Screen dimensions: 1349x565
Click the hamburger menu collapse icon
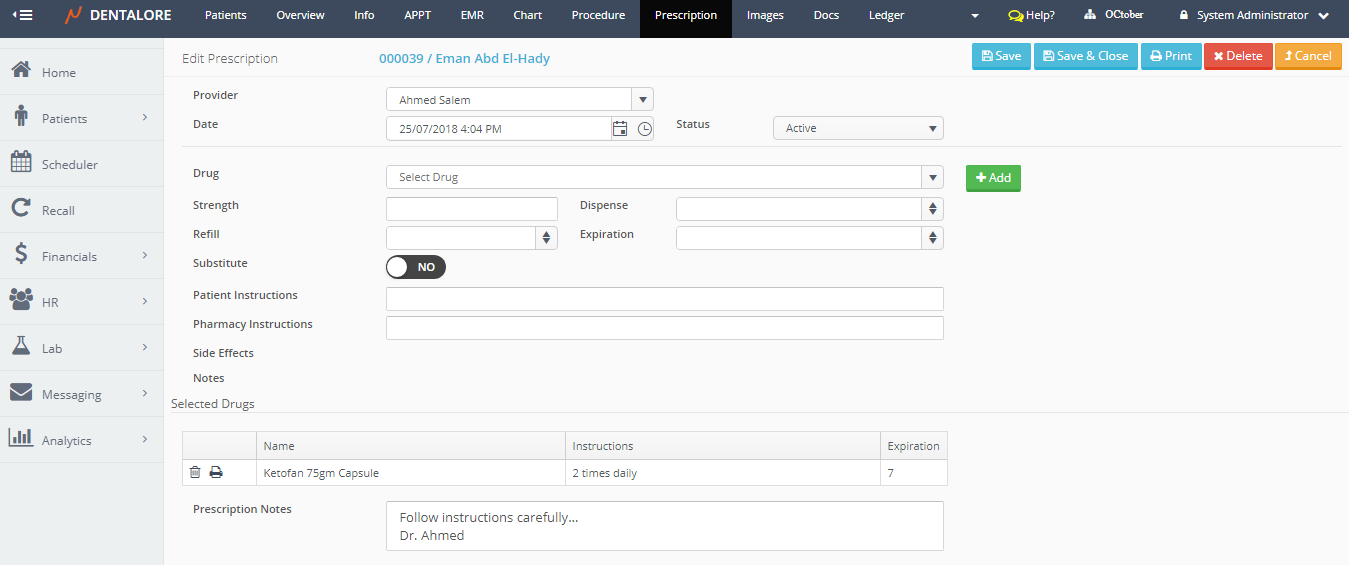22,15
